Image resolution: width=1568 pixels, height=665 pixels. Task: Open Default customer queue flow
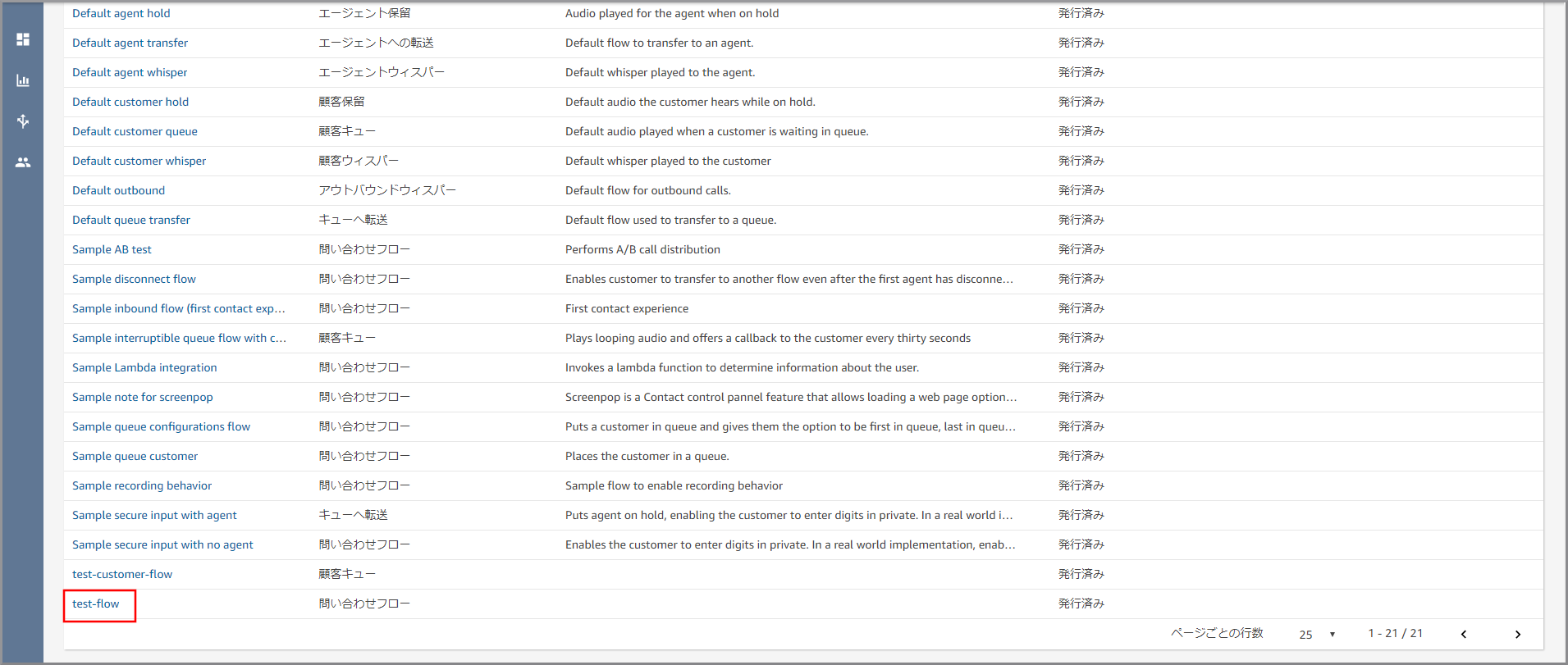(135, 132)
